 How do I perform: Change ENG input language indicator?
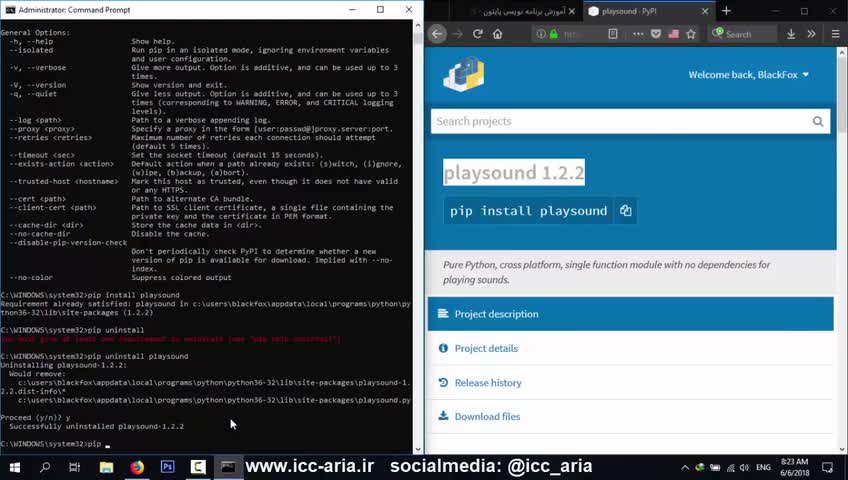(764, 468)
